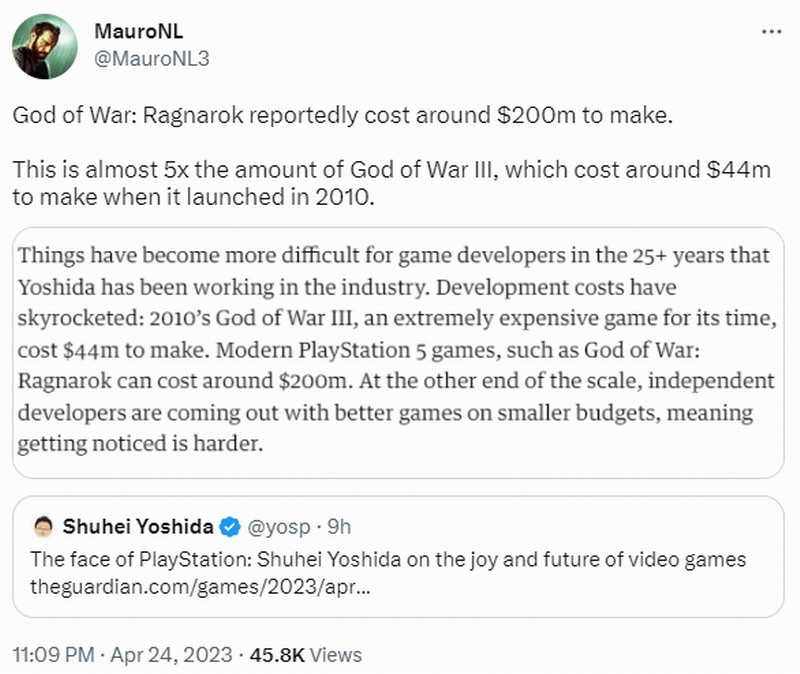Viewport: 800px width, 674px height.
Task: Click the God of War III paragraph
Action: (391, 183)
